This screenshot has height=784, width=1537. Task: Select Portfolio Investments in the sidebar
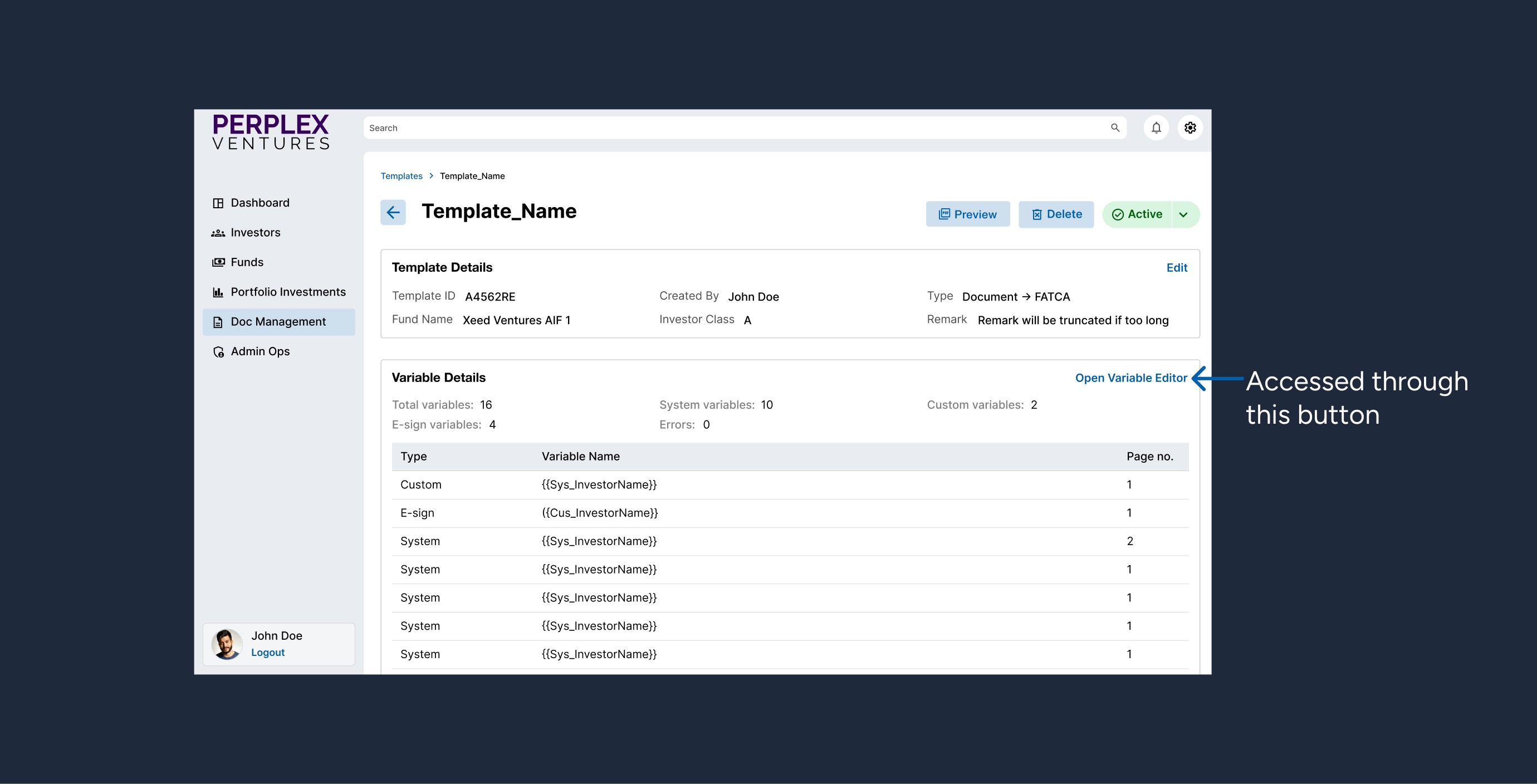click(x=287, y=292)
